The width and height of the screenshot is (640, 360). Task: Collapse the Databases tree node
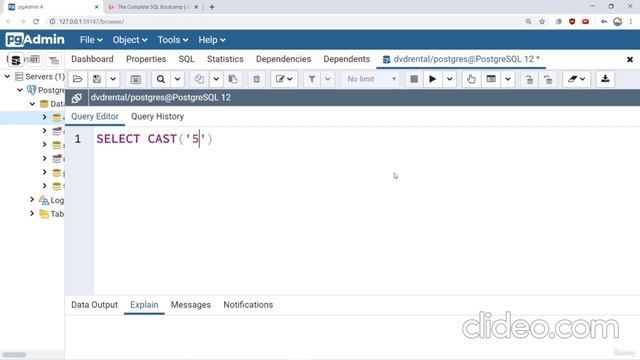point(32,104)
